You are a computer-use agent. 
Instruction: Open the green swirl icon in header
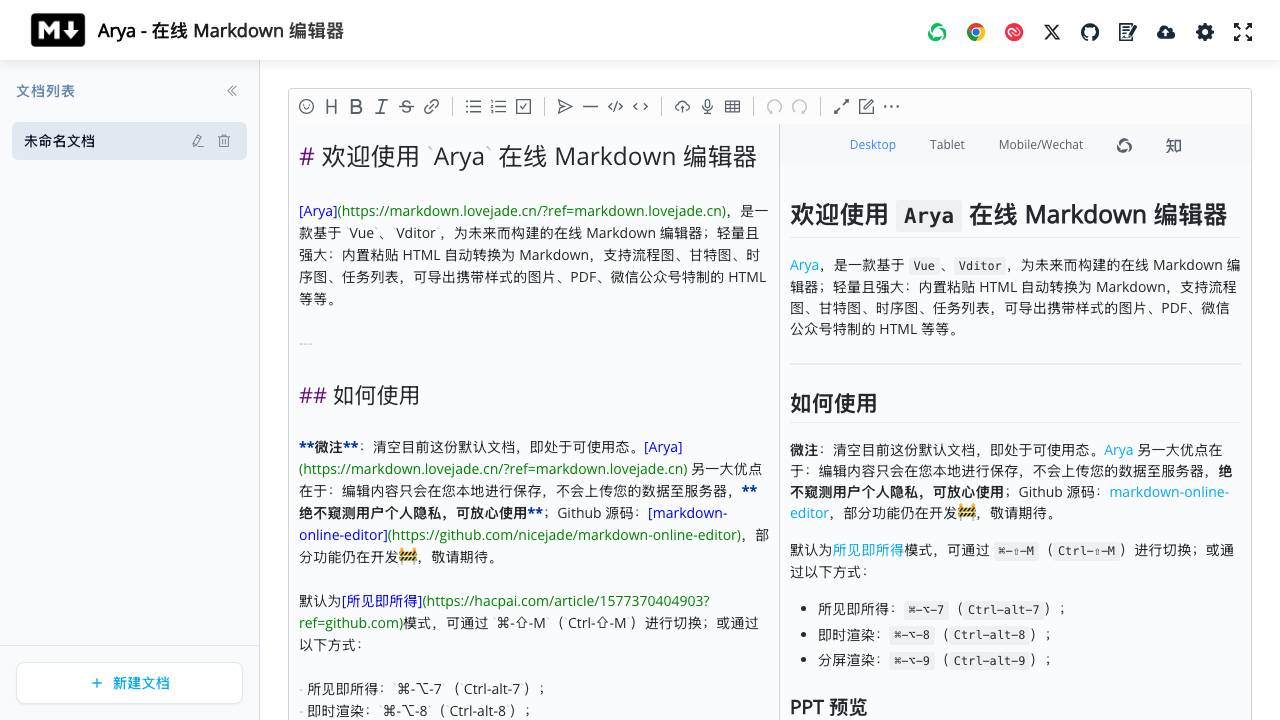pos(937,32)
